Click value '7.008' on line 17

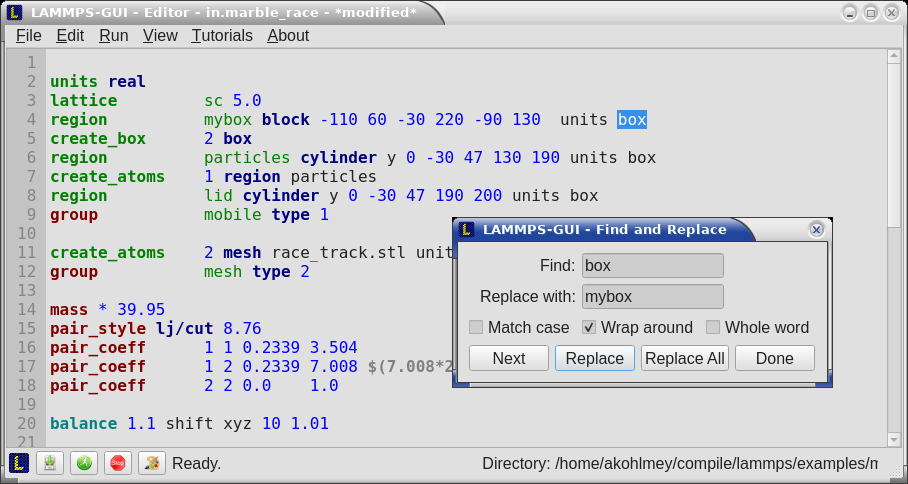coord(334,366)
